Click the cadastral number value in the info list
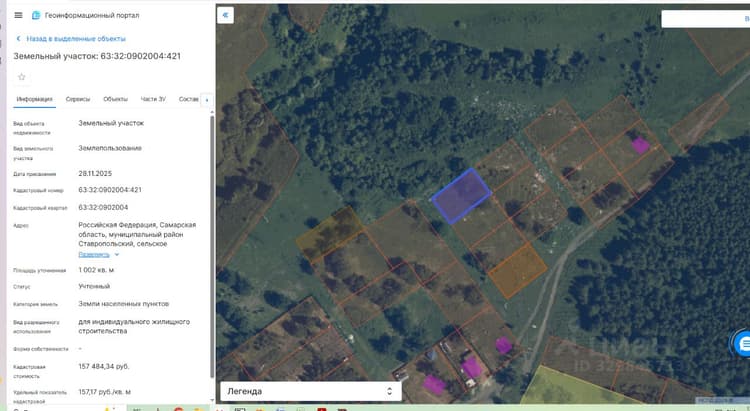The height and width of the screenshot is (411, 750). pyautogui.click(x=110, y=190)
